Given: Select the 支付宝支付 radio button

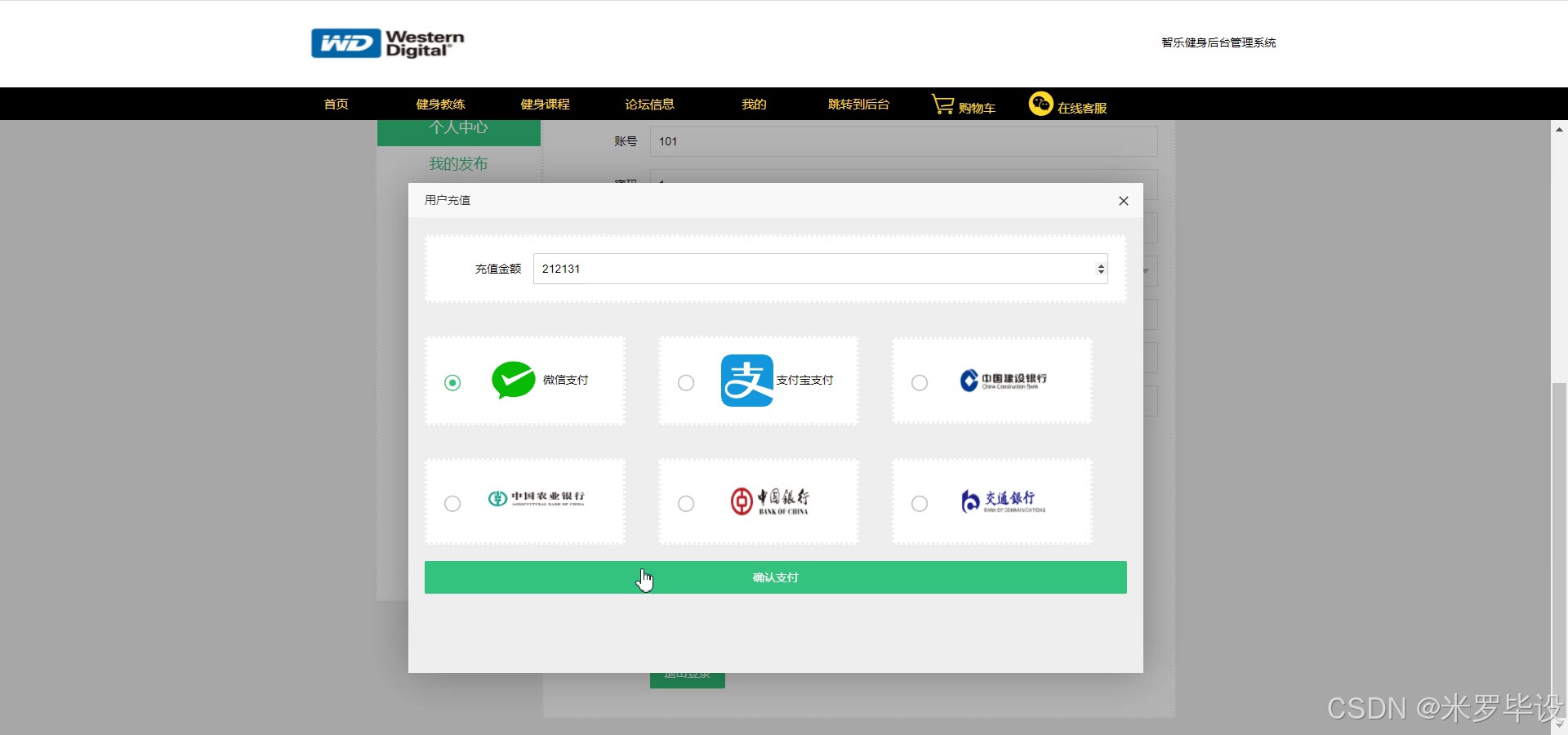Looking at the screenshot, I should [x=686, y=382].
